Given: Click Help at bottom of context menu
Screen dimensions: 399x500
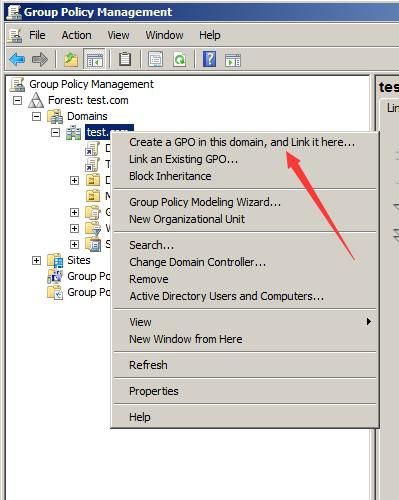Looking at the screenshot, I should click(245, 417).
